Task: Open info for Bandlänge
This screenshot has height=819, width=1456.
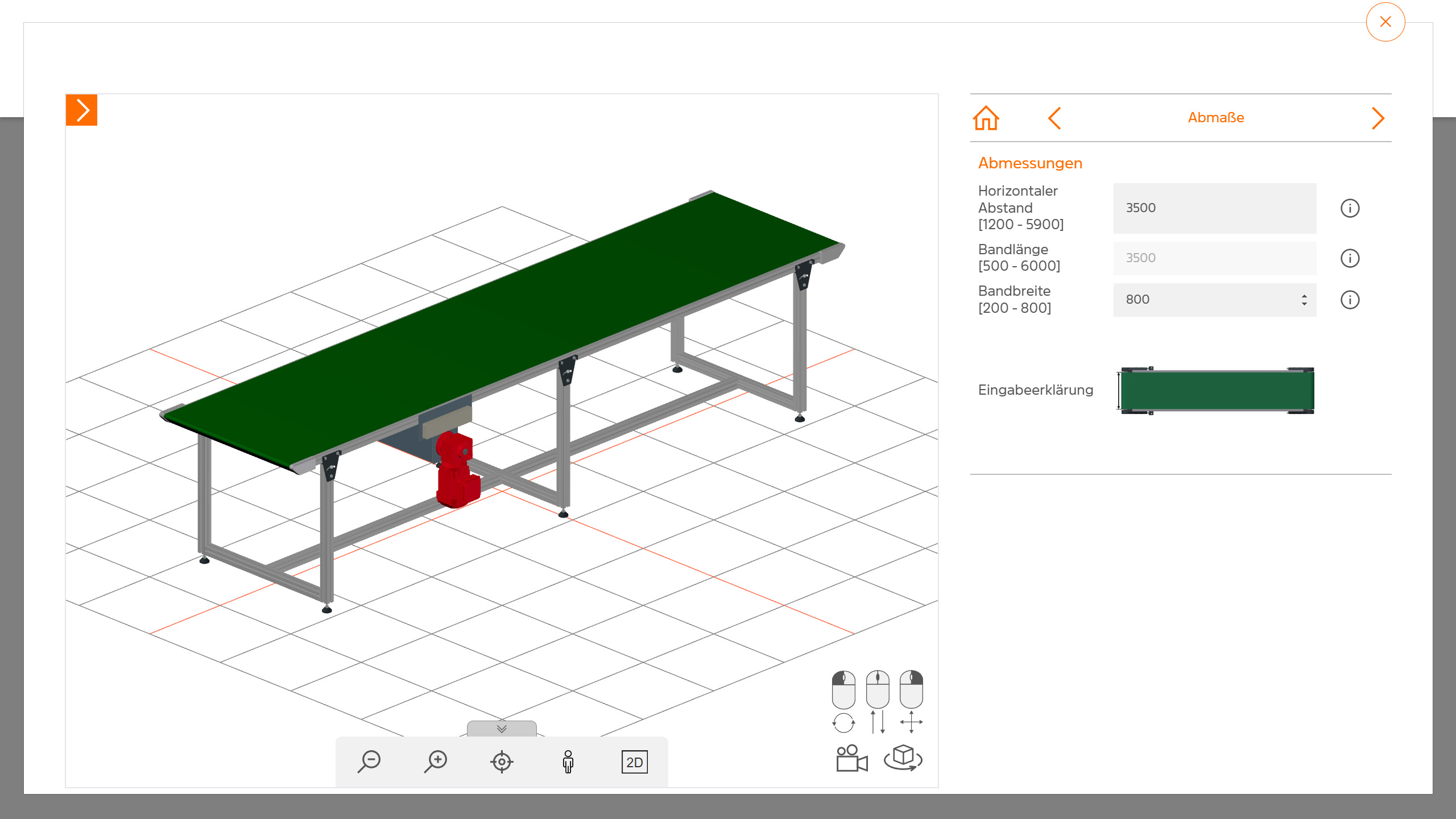Action: click(x=1350, y=258)
